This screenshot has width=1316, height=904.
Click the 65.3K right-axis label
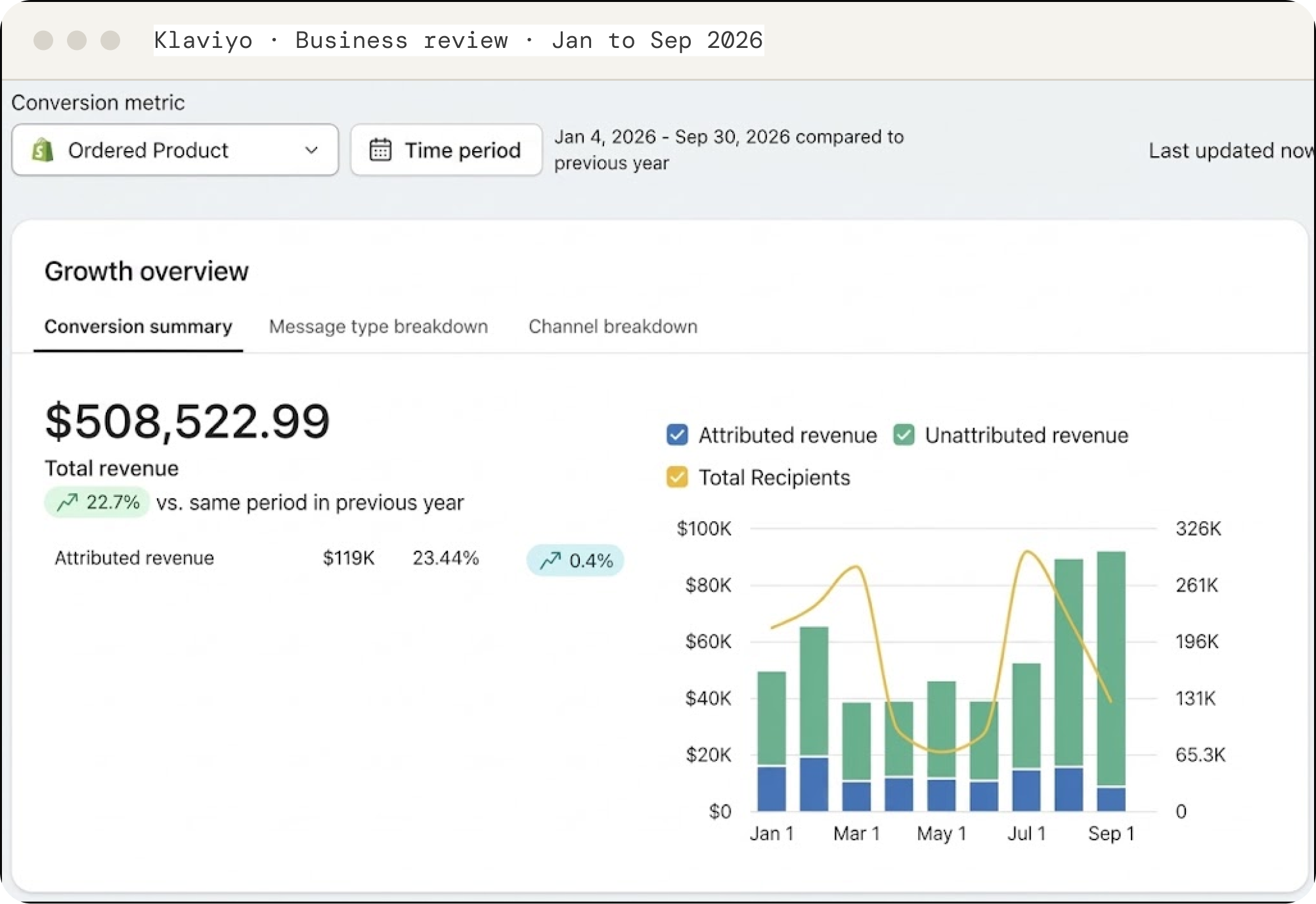click(x=1200, y=755)
